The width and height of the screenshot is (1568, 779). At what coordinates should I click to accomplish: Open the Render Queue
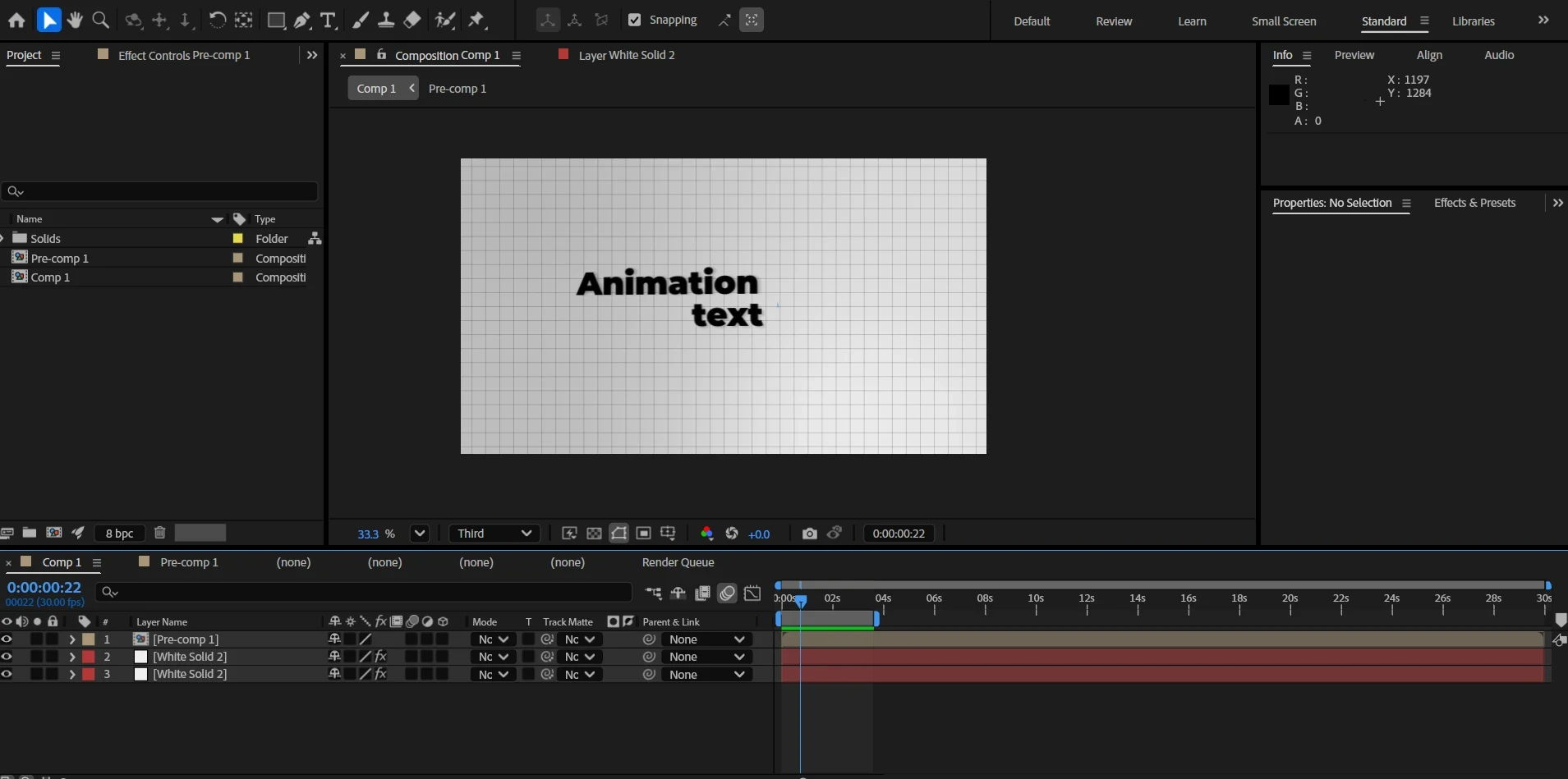pyautogui.click(x=678, y=562)
